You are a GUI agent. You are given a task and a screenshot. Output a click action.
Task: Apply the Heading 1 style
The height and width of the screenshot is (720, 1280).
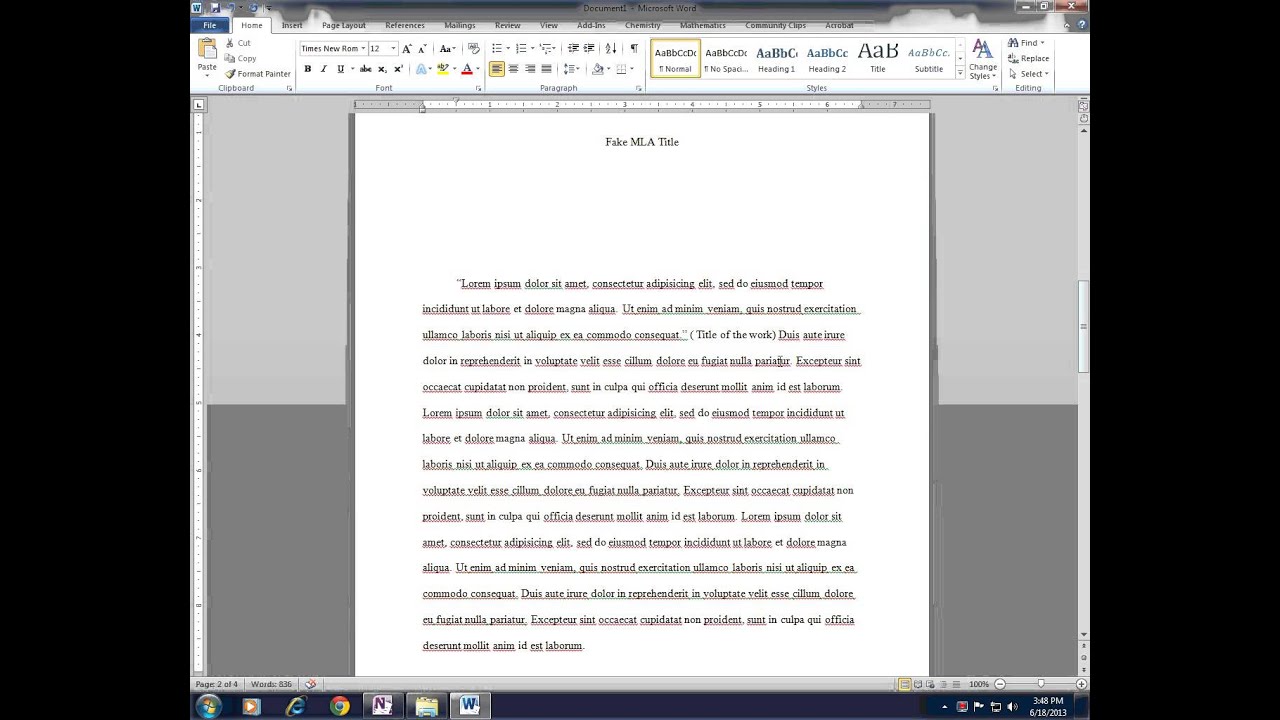click(776, 59)
